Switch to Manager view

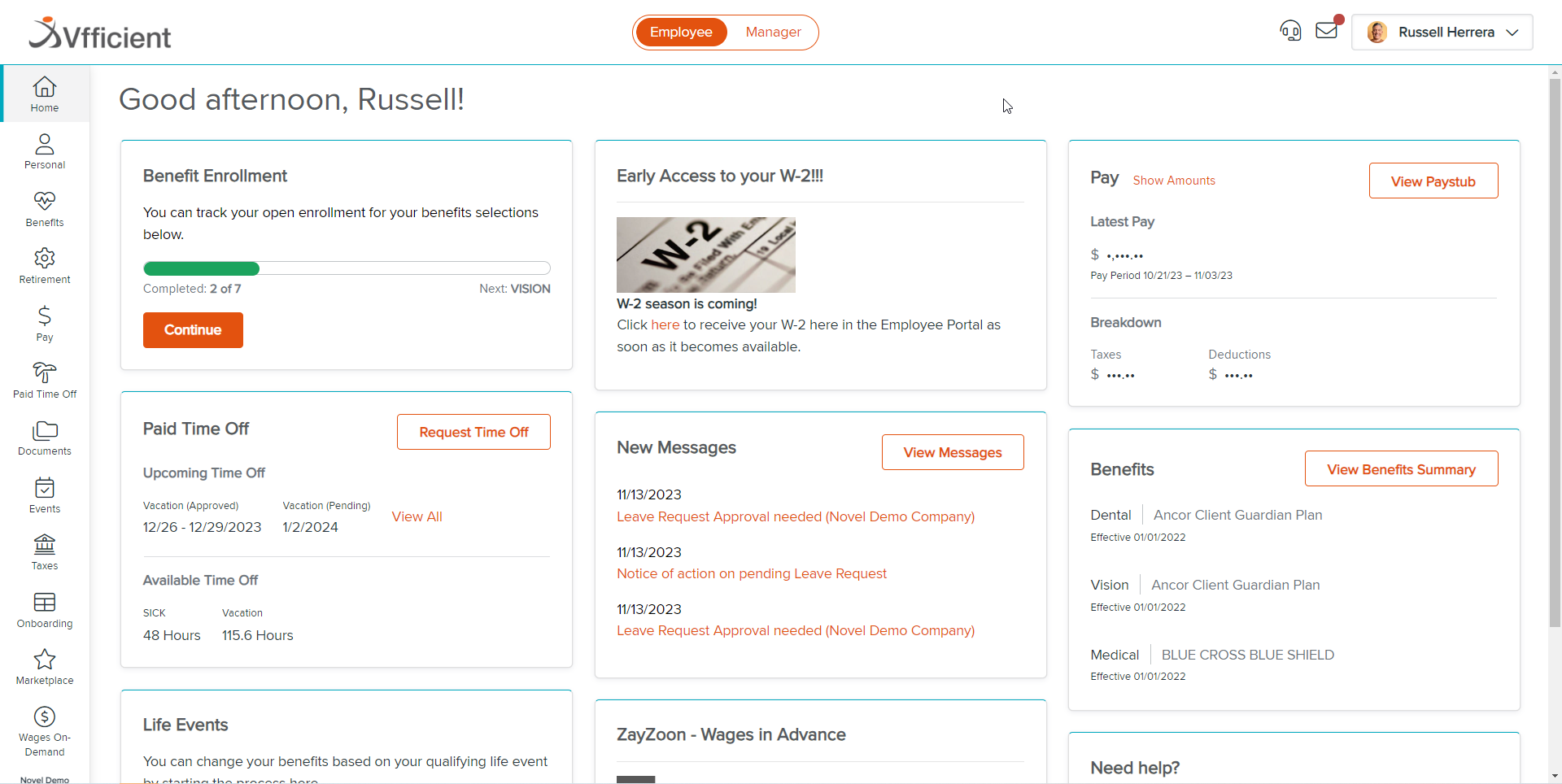coord(772,32)
